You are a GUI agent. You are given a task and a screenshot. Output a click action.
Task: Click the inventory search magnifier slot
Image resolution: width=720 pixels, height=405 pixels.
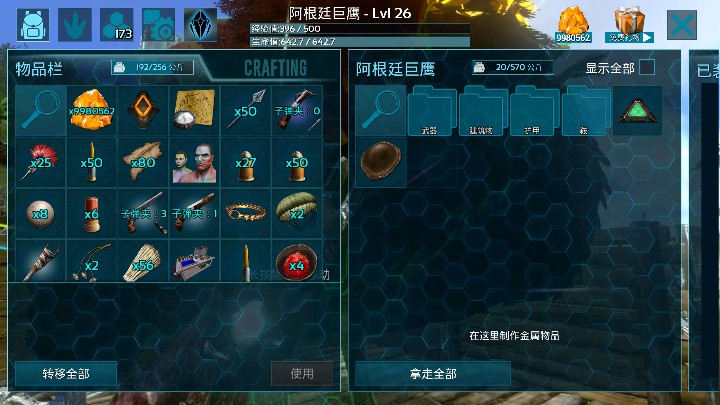(x=40, y=110)
